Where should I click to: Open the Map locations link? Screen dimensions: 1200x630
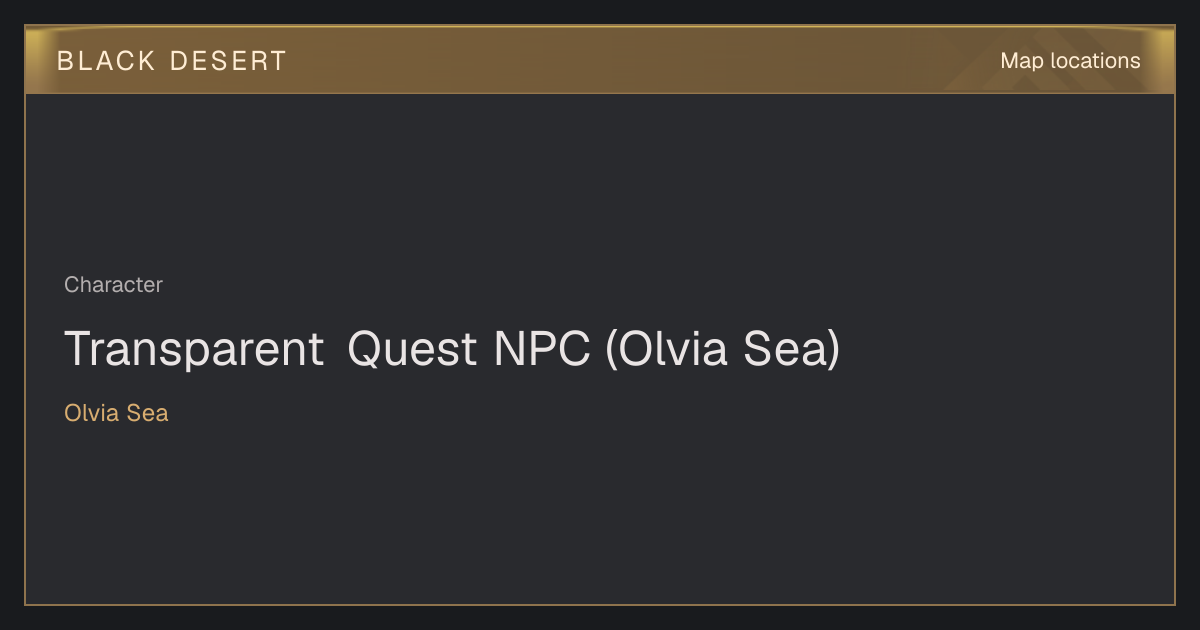(x=1070, y=61)
